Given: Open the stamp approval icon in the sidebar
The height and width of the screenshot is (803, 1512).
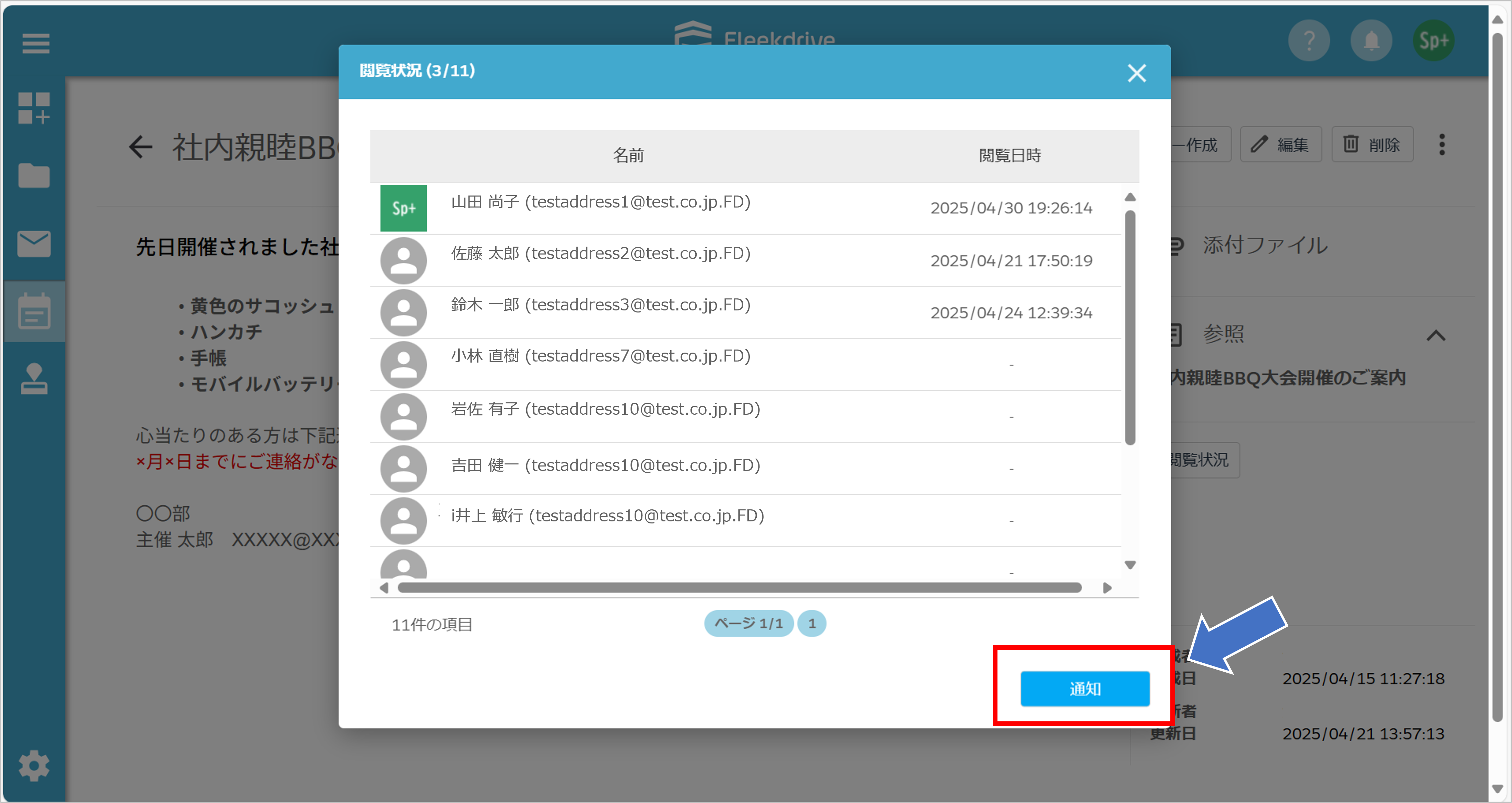Looking at the screenshot, I should [x=34, y=379].
